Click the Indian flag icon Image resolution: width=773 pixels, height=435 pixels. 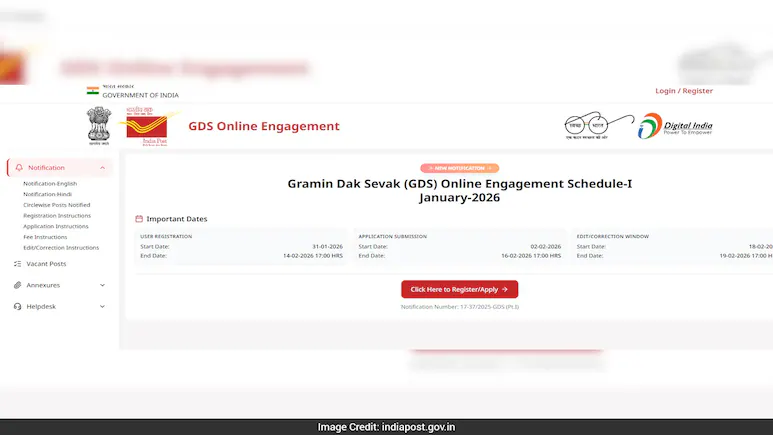coord(92,91)
